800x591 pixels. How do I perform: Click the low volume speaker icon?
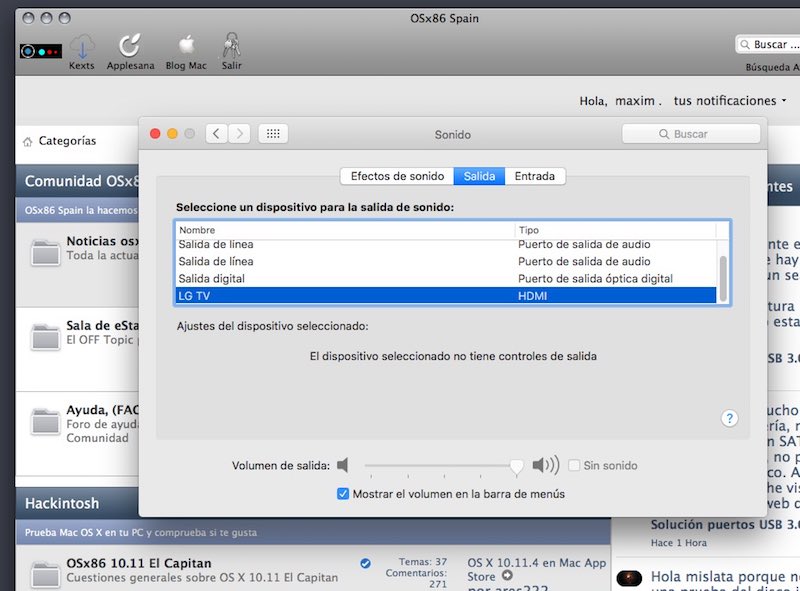pyautogui.click(x=343, y=465)
